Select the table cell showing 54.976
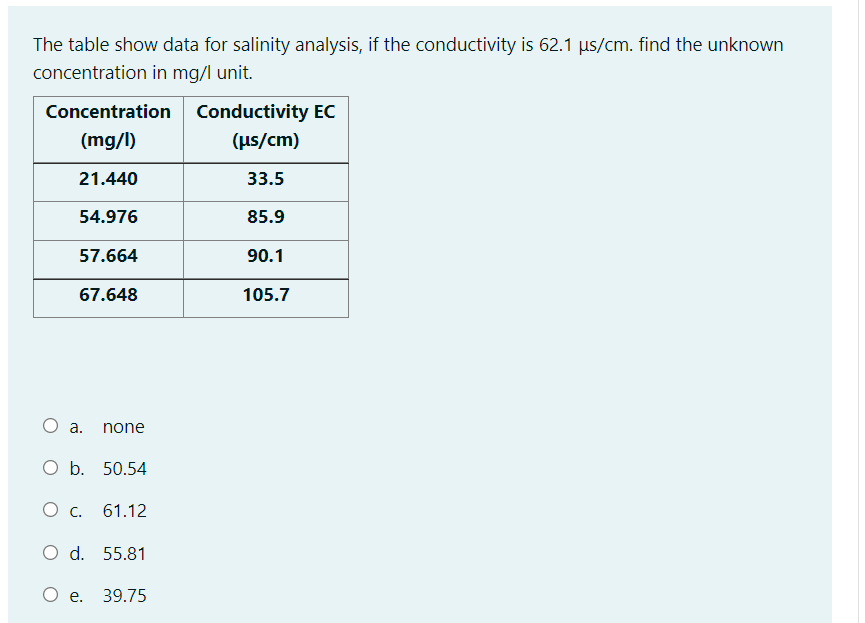The height and width of the screenshot is (623, 865). coord(107,217)
